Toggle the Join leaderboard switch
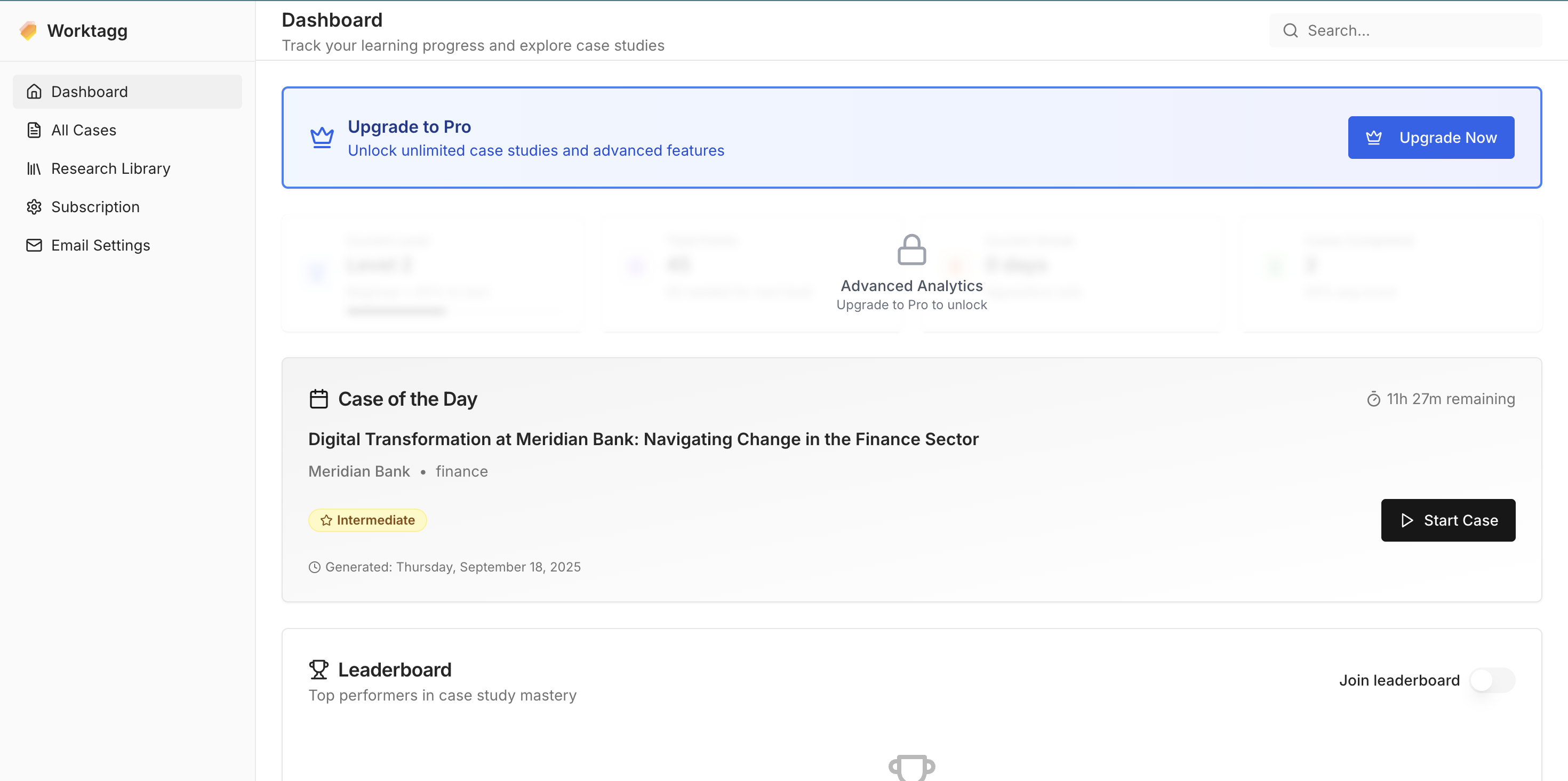The image size is (1568, 781). 1491,680
